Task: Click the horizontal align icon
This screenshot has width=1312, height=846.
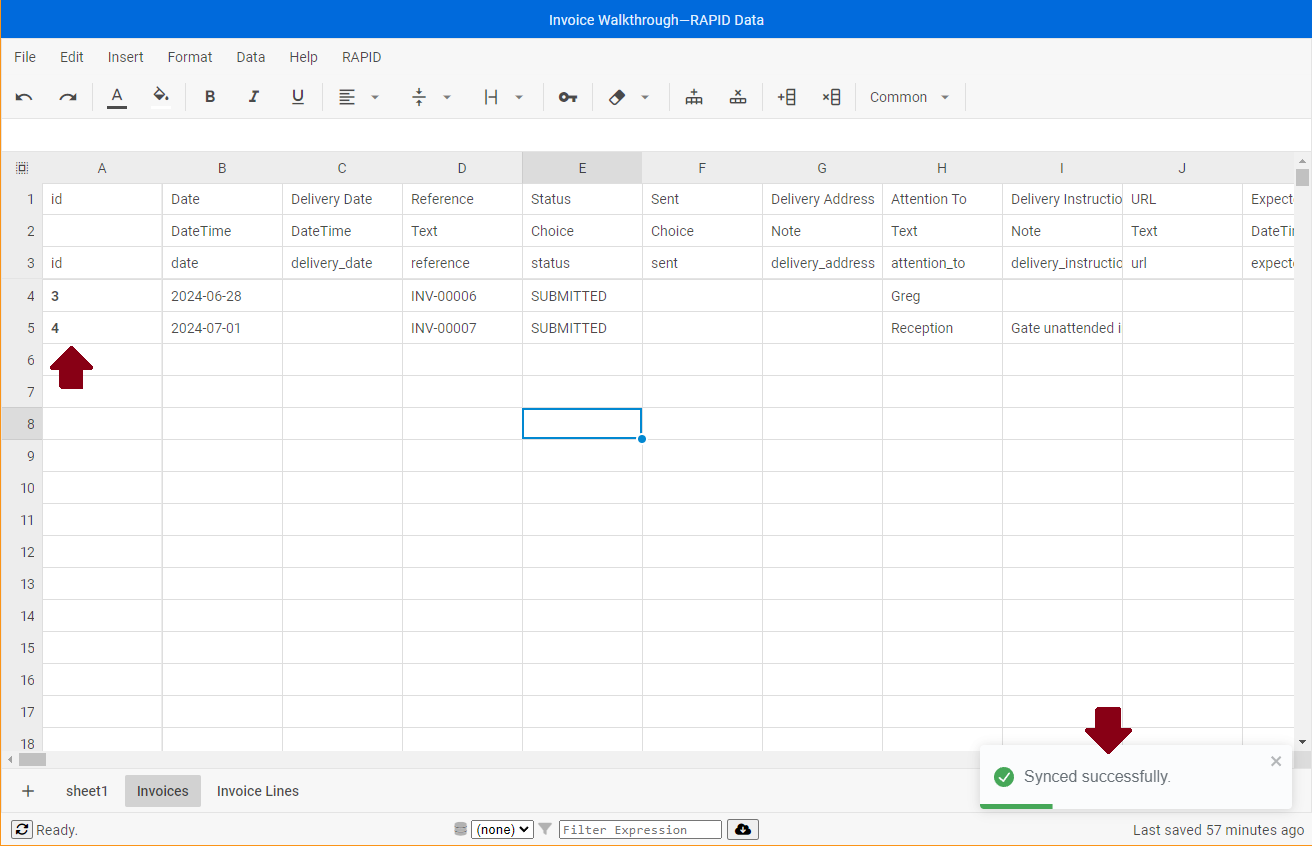Action: point(347,97)
